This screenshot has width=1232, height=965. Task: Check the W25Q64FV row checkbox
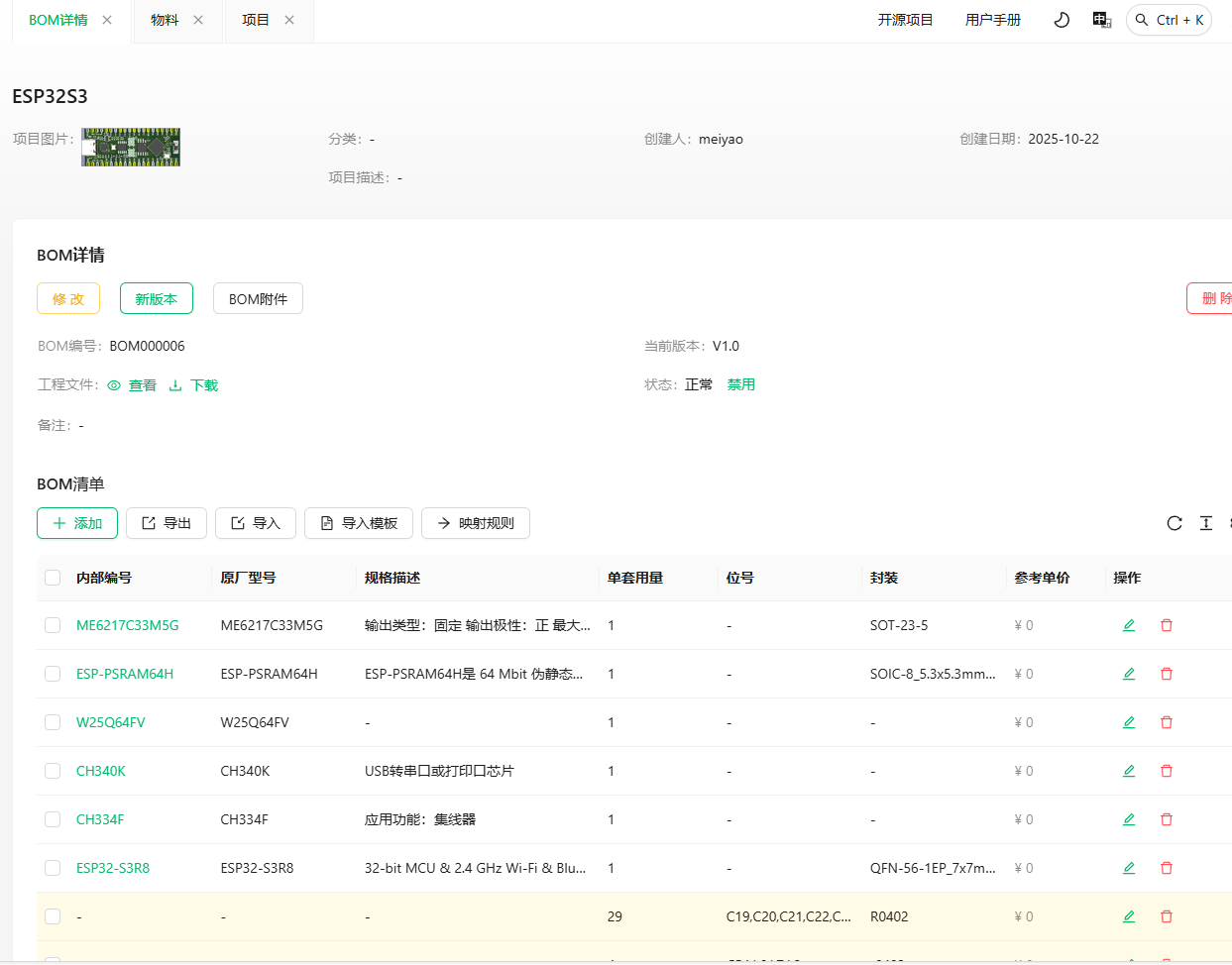(x=53, y=722)
